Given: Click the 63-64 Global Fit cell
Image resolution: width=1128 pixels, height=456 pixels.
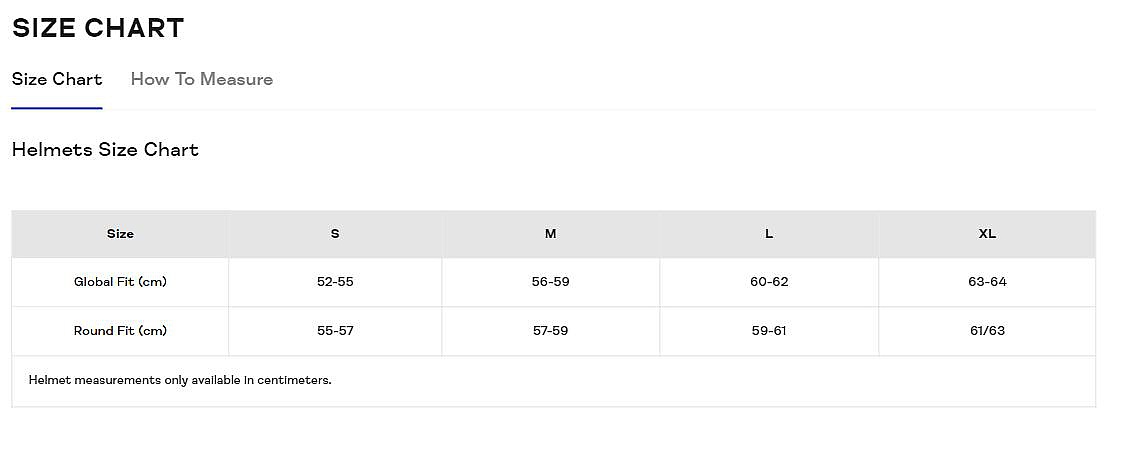Looking at the screenshot, I should click(x=987, y=282).
